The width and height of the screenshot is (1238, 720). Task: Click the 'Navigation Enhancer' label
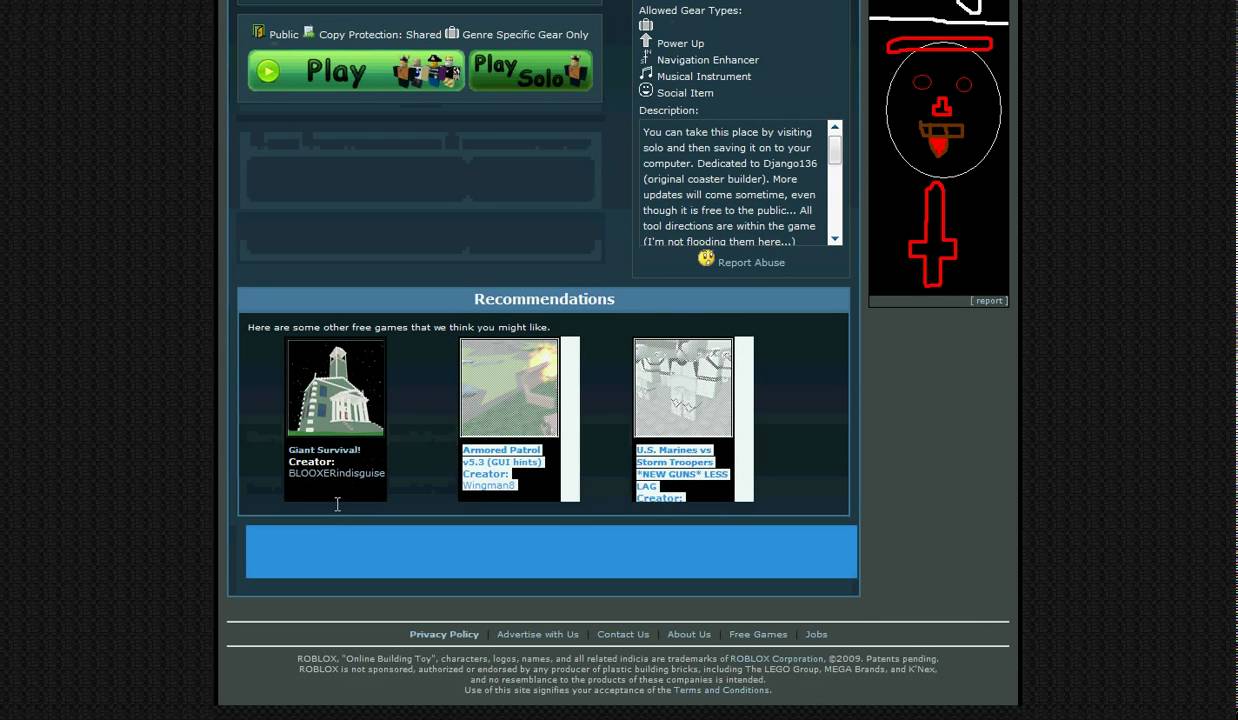coord(708,60)
